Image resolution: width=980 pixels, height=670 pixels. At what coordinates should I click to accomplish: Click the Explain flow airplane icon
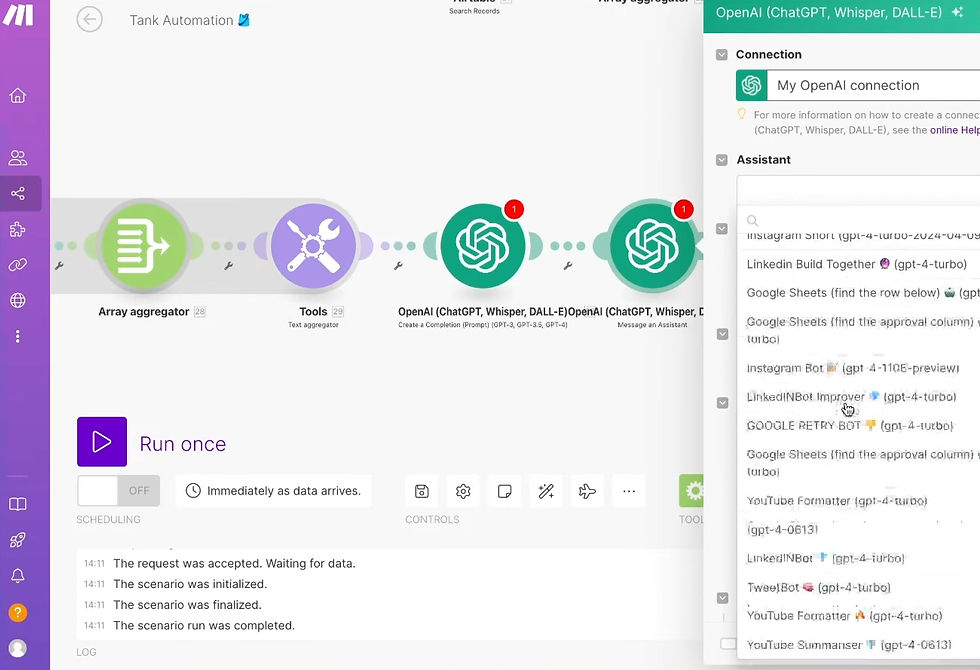tap(588, 491)
